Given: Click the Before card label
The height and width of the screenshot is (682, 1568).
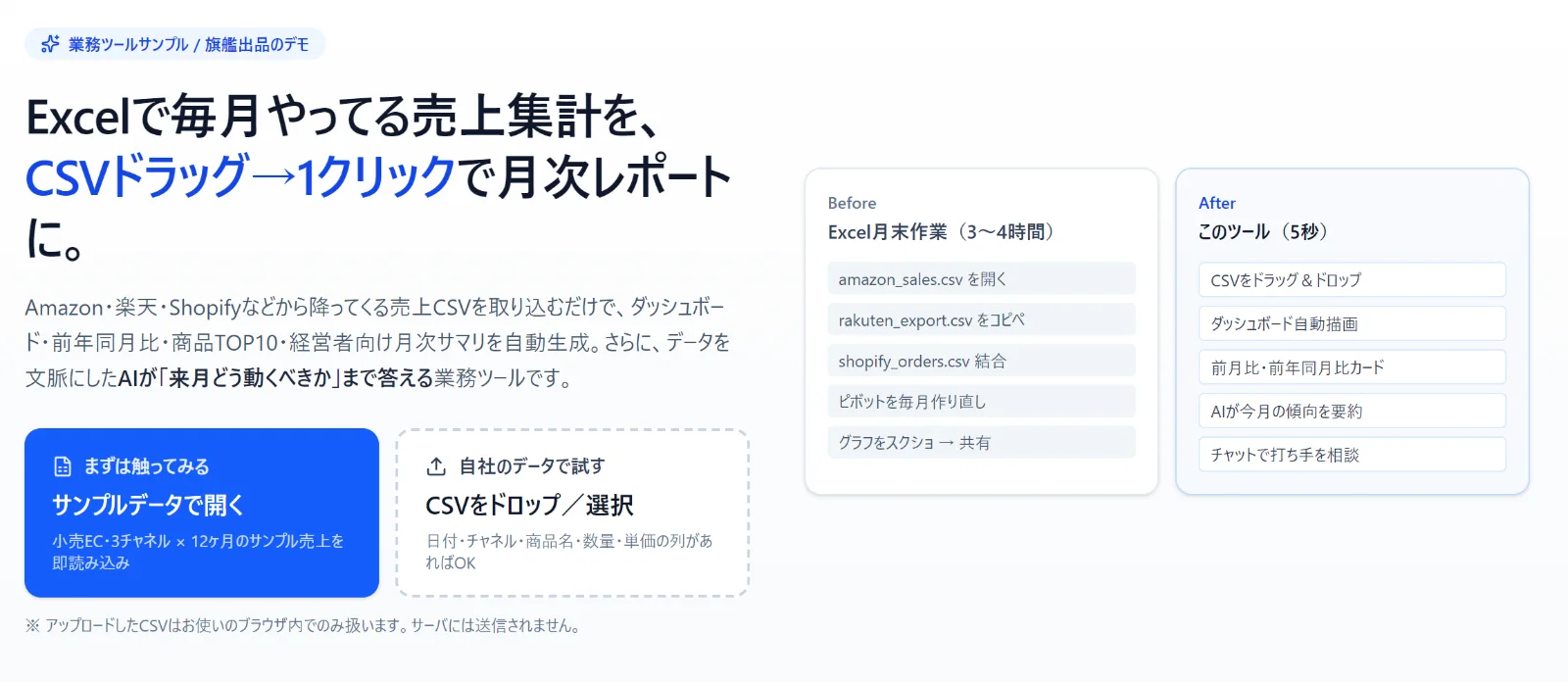Looking at the screenshot, I should pos(852,203).
